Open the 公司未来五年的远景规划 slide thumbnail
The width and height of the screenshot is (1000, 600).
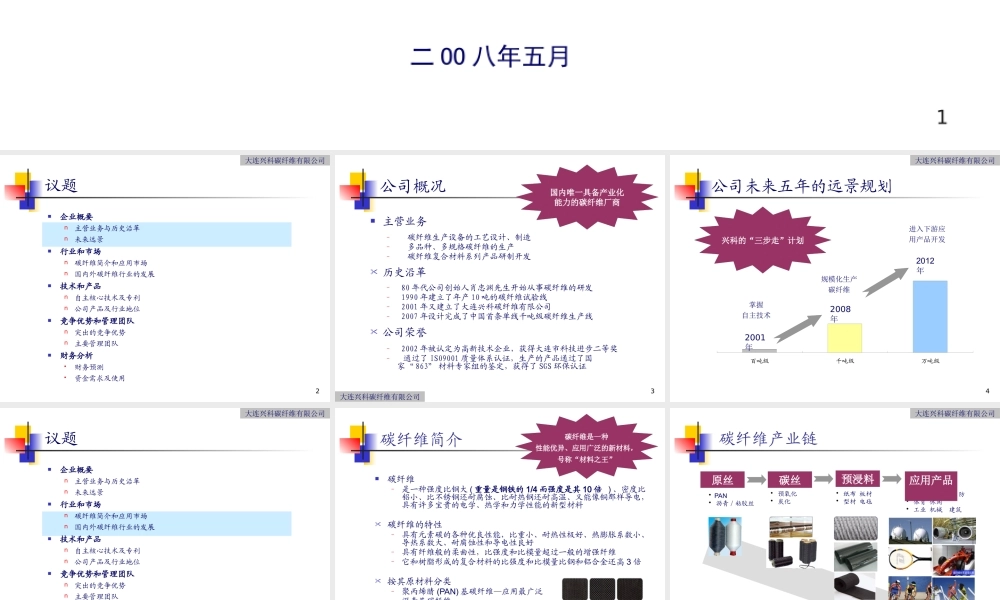(835, 278)
